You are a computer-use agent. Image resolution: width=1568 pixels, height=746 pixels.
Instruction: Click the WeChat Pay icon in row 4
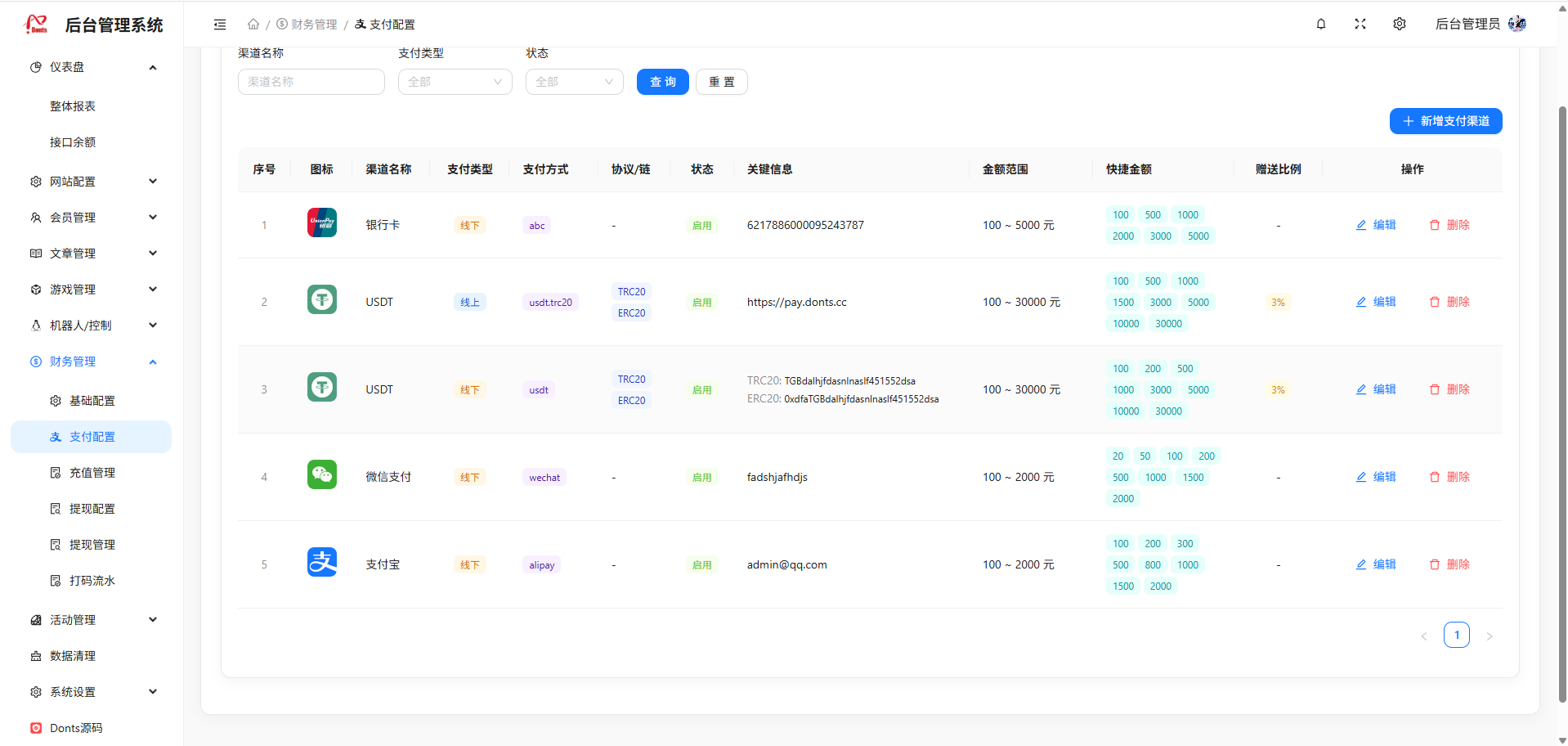(322, 474)
